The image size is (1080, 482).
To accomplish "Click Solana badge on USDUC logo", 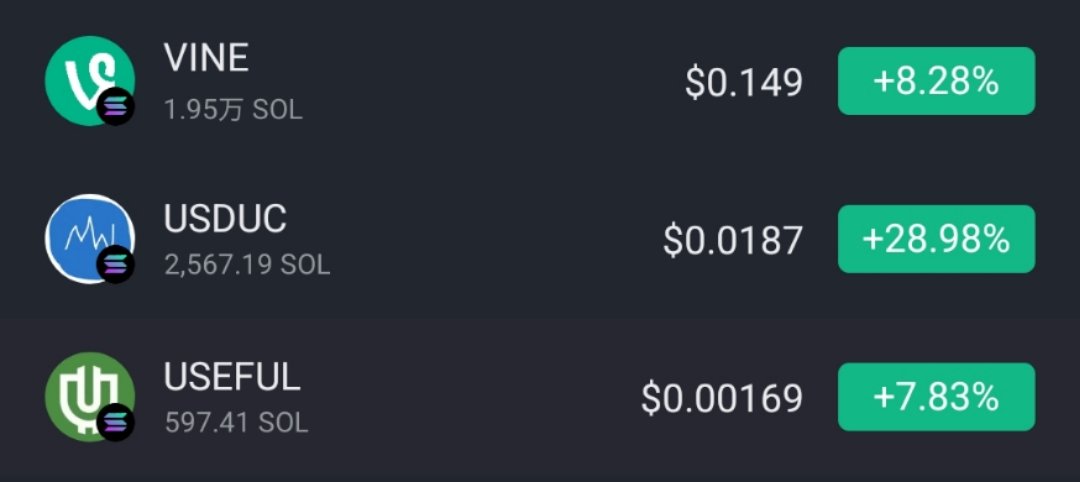I will [x=116, y=264].
